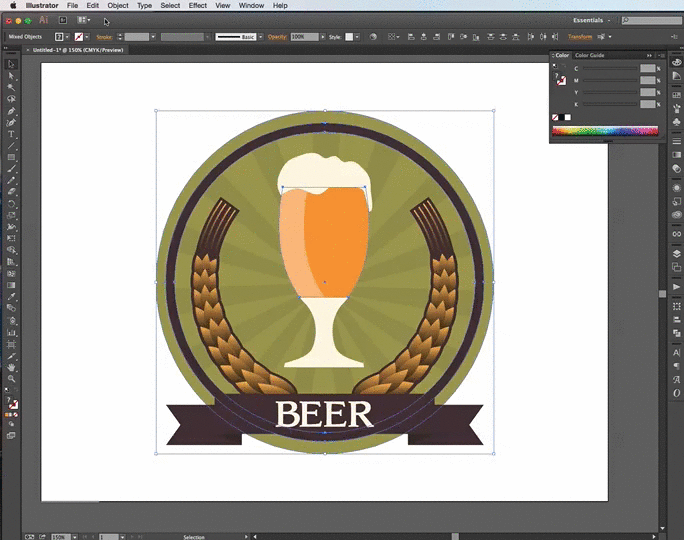The image size is (684, 540).
Task: Select the Shape Builder tool
Action: (x=11, y=250)
